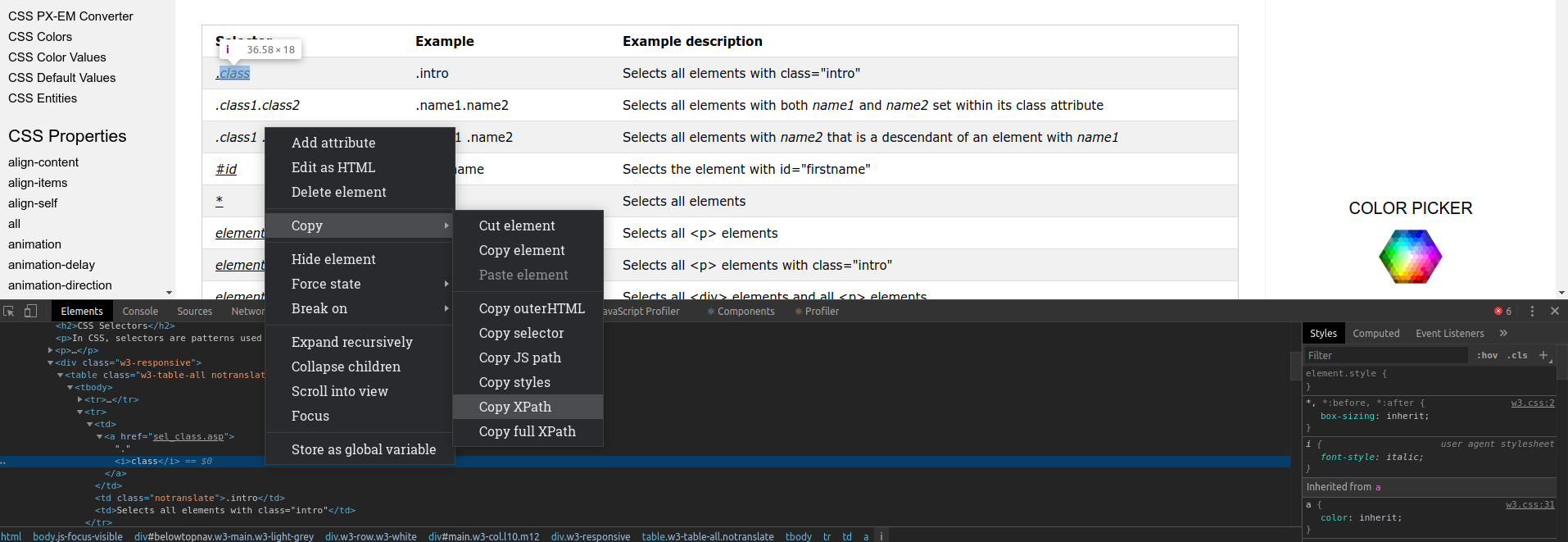Open the w3.css:2 source link

click(x=1532, y=403)
